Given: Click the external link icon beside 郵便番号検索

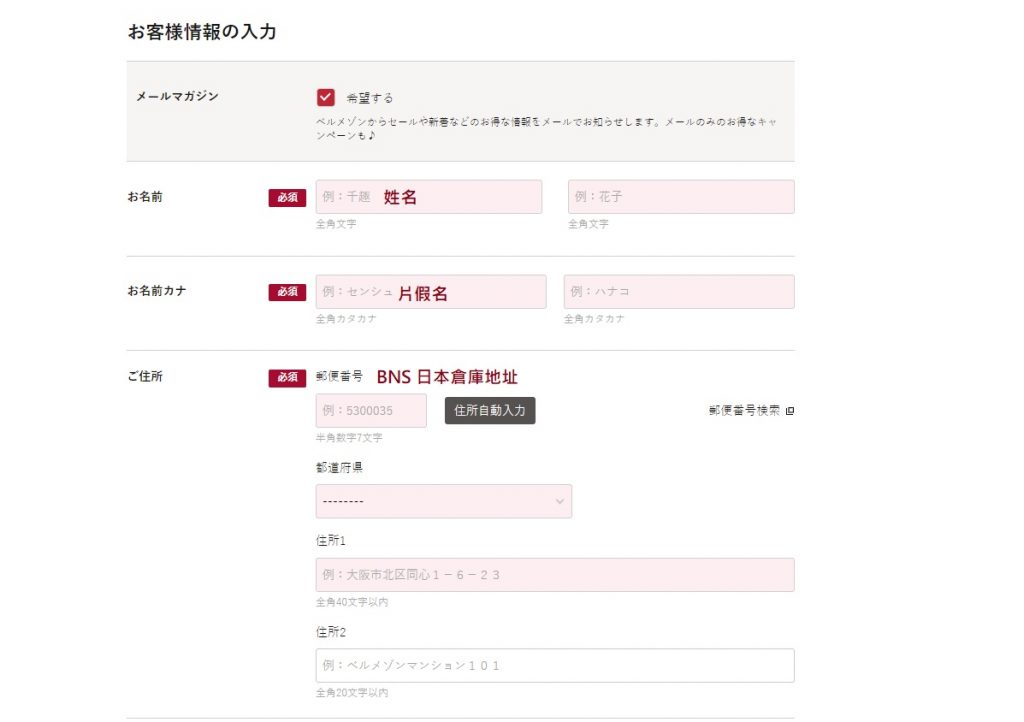Looking at the screenshot, I should click(x=789, y=411).
